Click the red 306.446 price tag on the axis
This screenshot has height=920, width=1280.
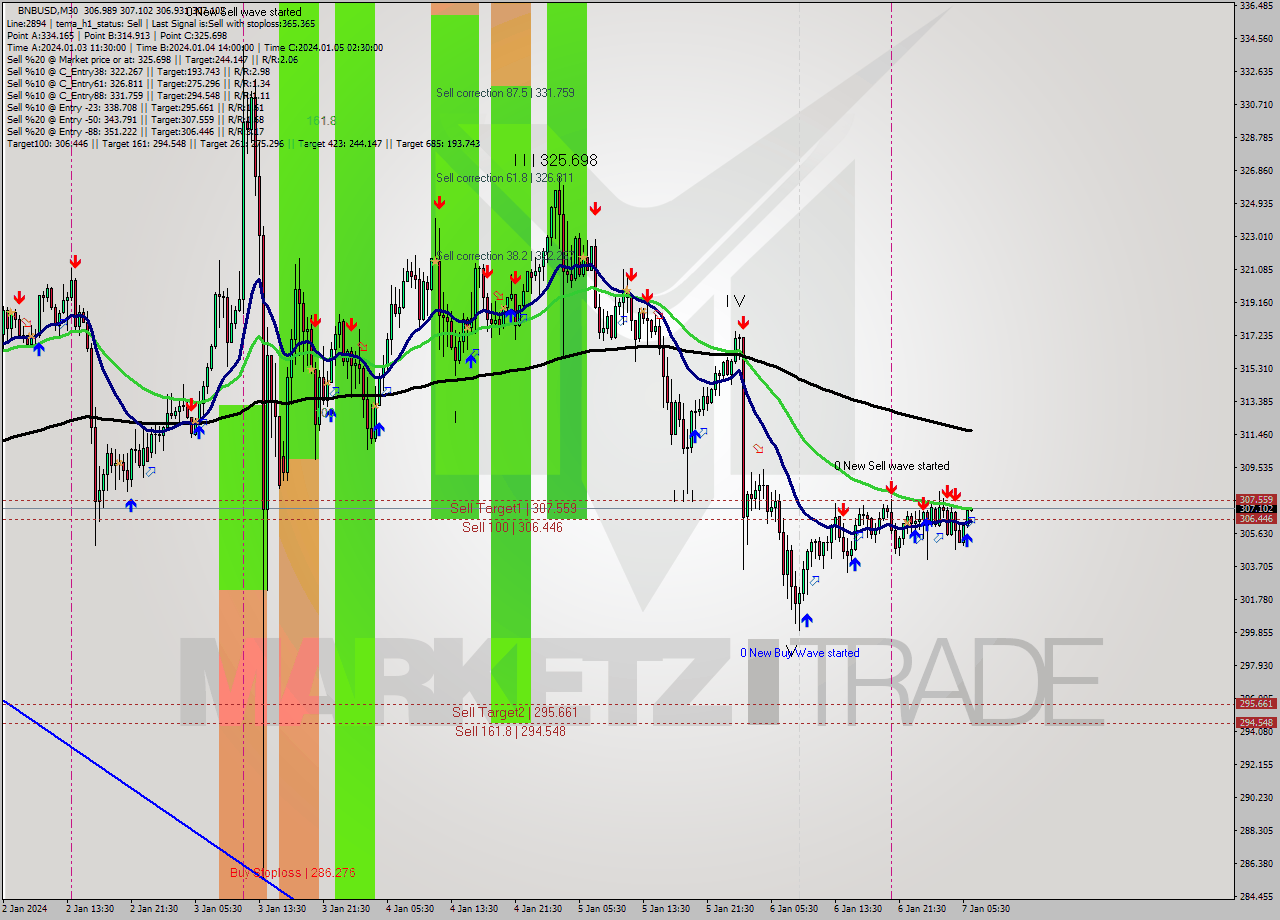[x=1255, y=518]
